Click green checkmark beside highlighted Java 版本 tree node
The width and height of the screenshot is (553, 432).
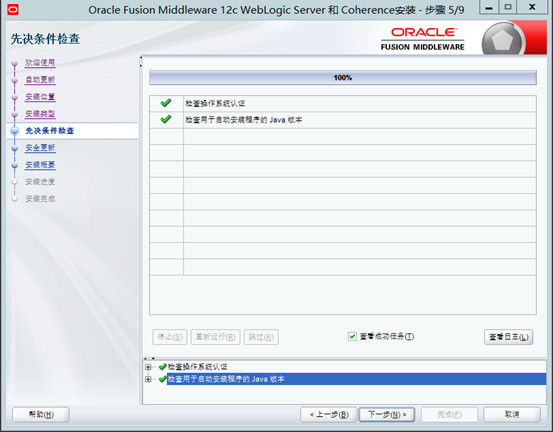pos(163,379)
